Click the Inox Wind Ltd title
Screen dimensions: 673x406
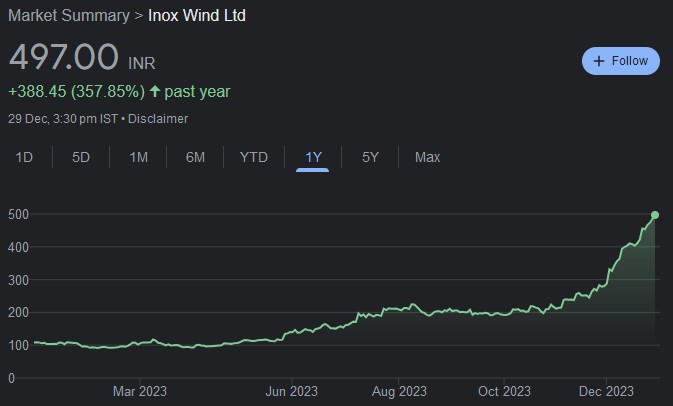pyautogui.click(x=197, y=15)
